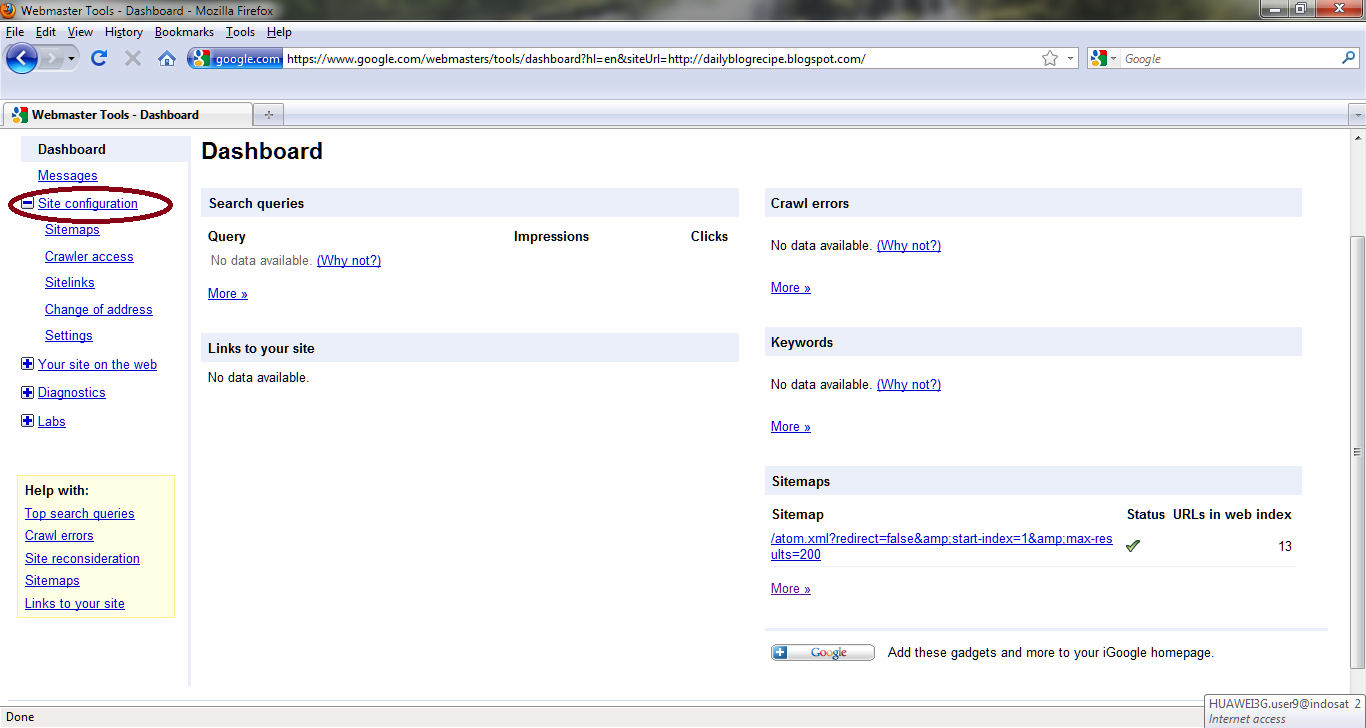1366x728 pixels.
Task: Bookmark this page with the star icon
Action: (x=1050, y=59)
